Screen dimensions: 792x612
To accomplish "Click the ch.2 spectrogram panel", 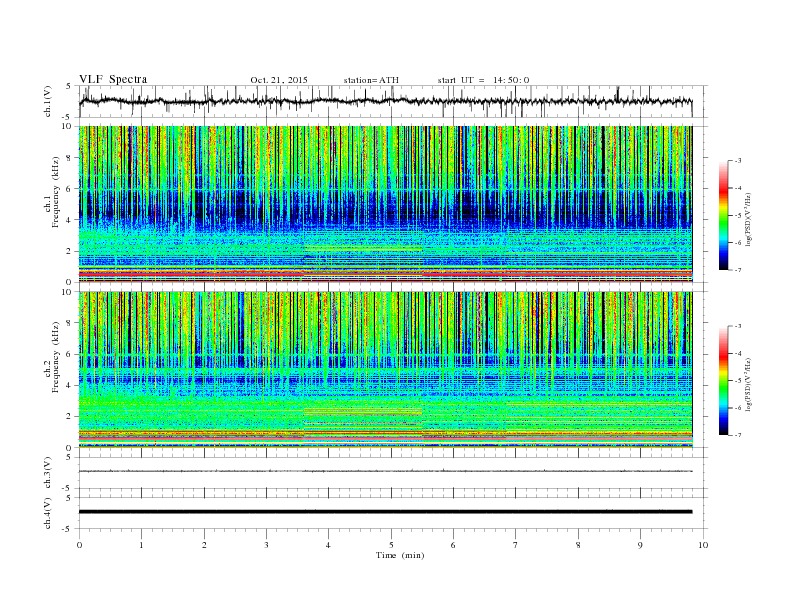I will [385, 370].
